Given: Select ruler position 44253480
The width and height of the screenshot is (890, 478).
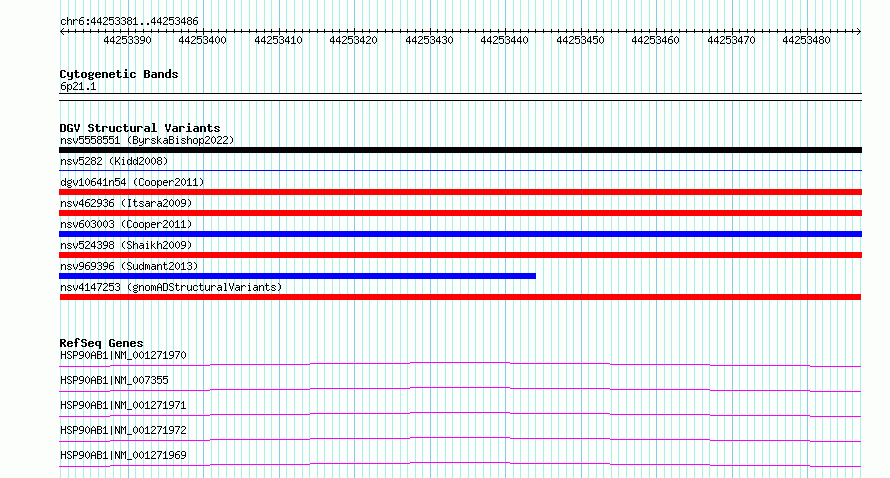Looking at the screenshot, I should pyautogui.click(x=806, y=40).
